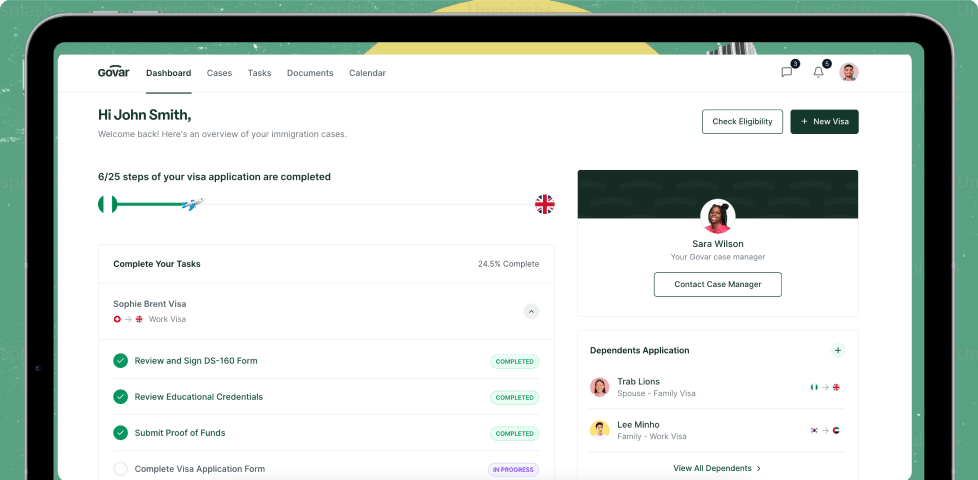Expand View All Dependents
Image resolution: width=978 pixels, height=480 pixels.
(x=717, y=468)
